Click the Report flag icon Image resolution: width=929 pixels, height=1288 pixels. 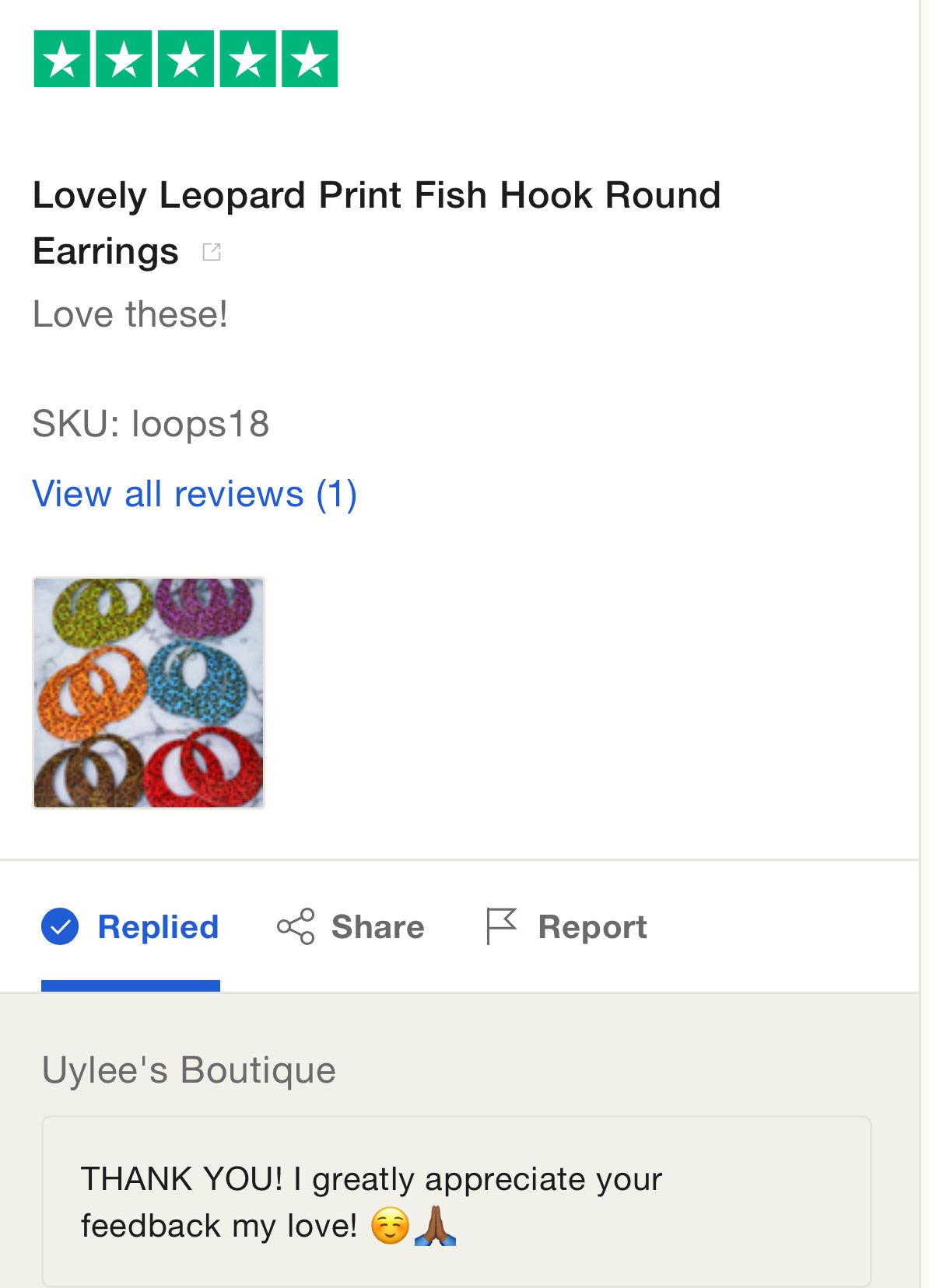(500, 926)
